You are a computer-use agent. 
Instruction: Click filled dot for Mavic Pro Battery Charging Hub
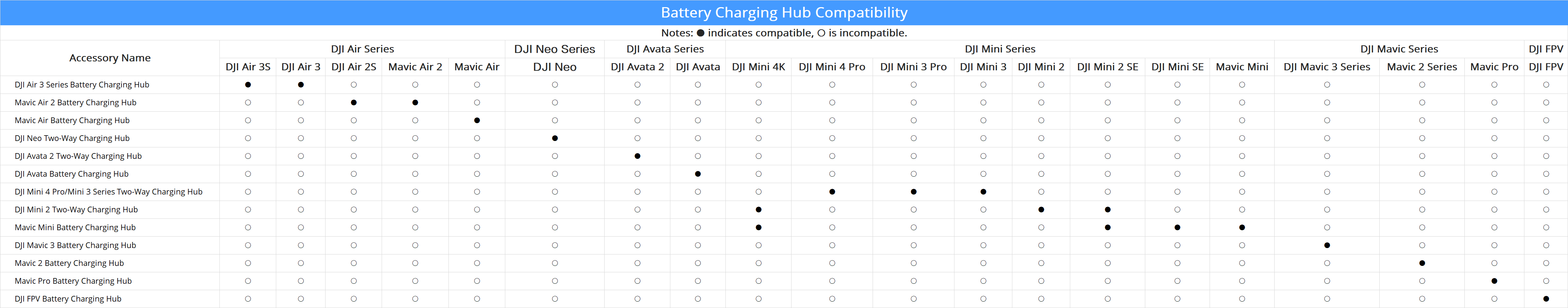pos(1494,281)
